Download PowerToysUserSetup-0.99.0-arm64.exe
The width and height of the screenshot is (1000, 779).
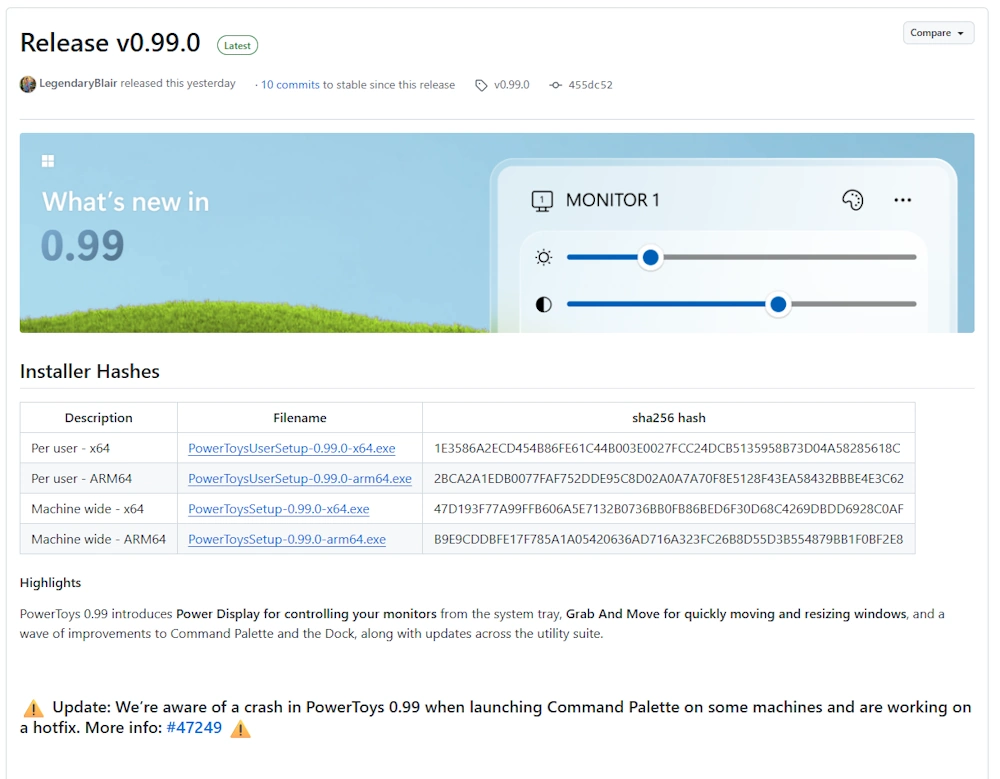pyautogui.click(x=299, y=478)
